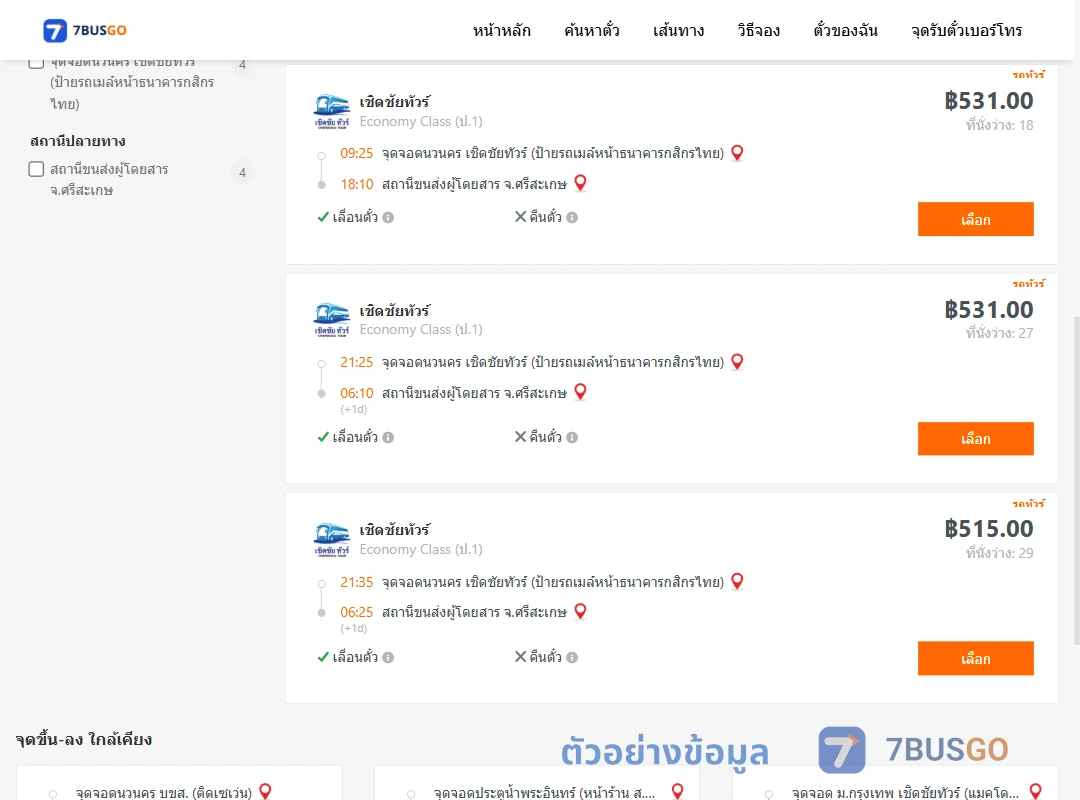This screenshot has height=800, width=1080.
Task: Click the 18:10 arrival time
Action: coord(356,184)
